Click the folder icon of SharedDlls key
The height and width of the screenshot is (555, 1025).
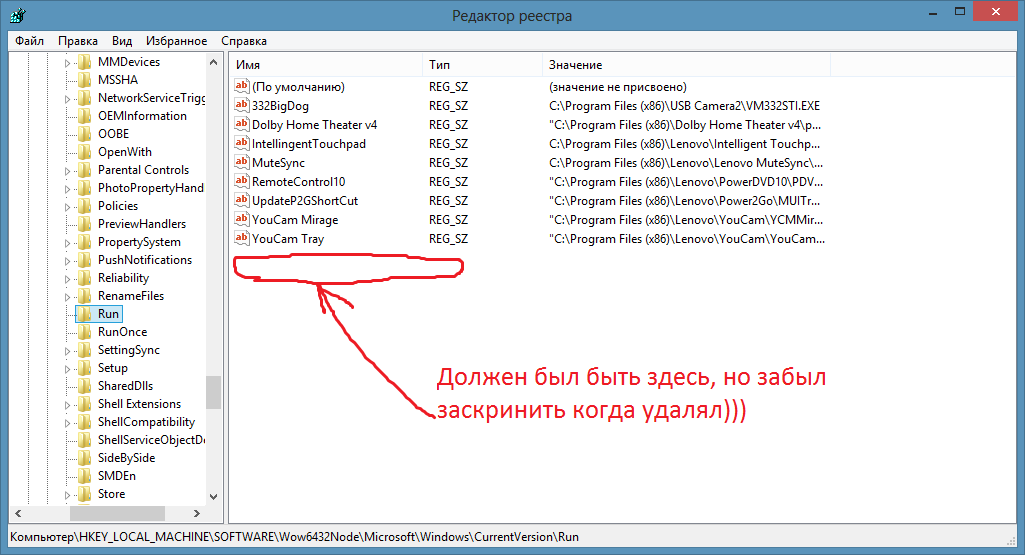point(85,386)
